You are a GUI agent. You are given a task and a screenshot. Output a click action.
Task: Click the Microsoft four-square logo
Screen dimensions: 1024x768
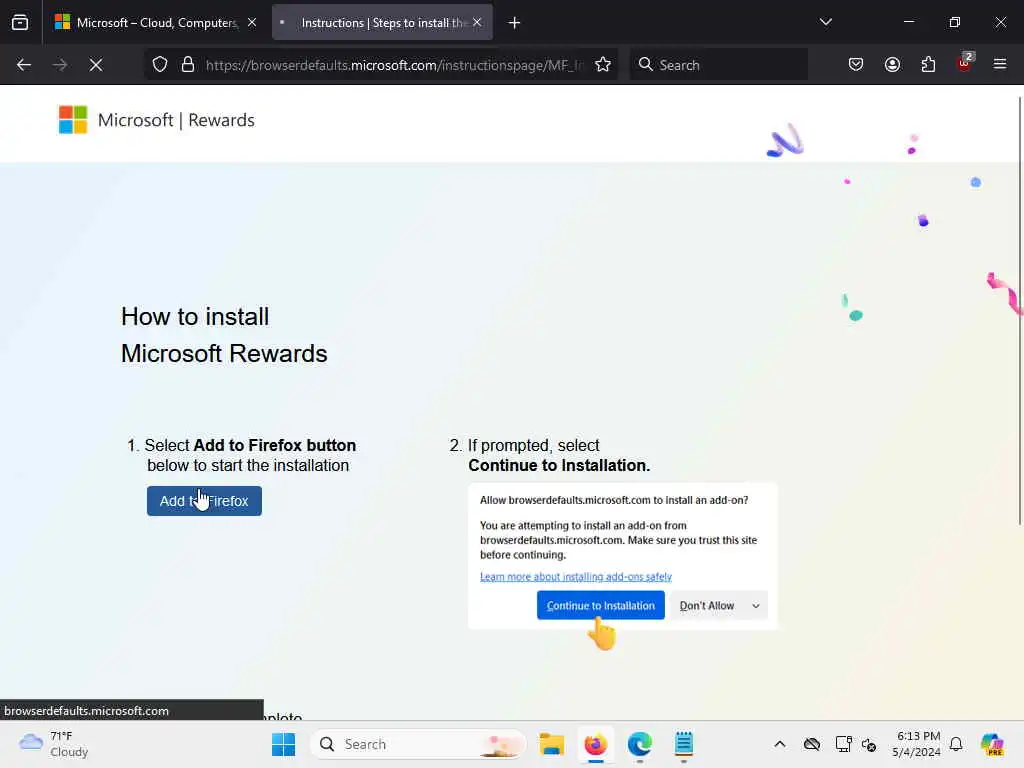coord(72,120)
